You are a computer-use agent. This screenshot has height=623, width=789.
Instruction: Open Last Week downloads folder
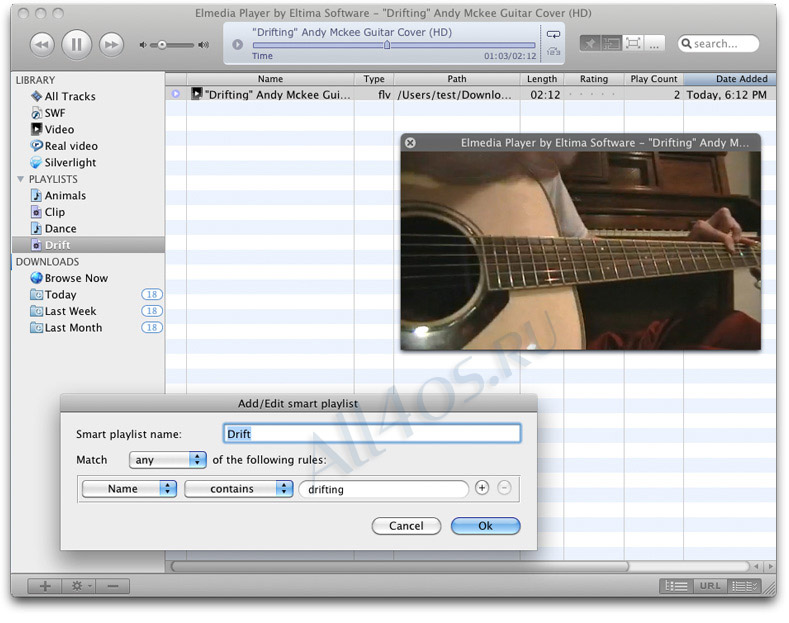tap(70, 311)
